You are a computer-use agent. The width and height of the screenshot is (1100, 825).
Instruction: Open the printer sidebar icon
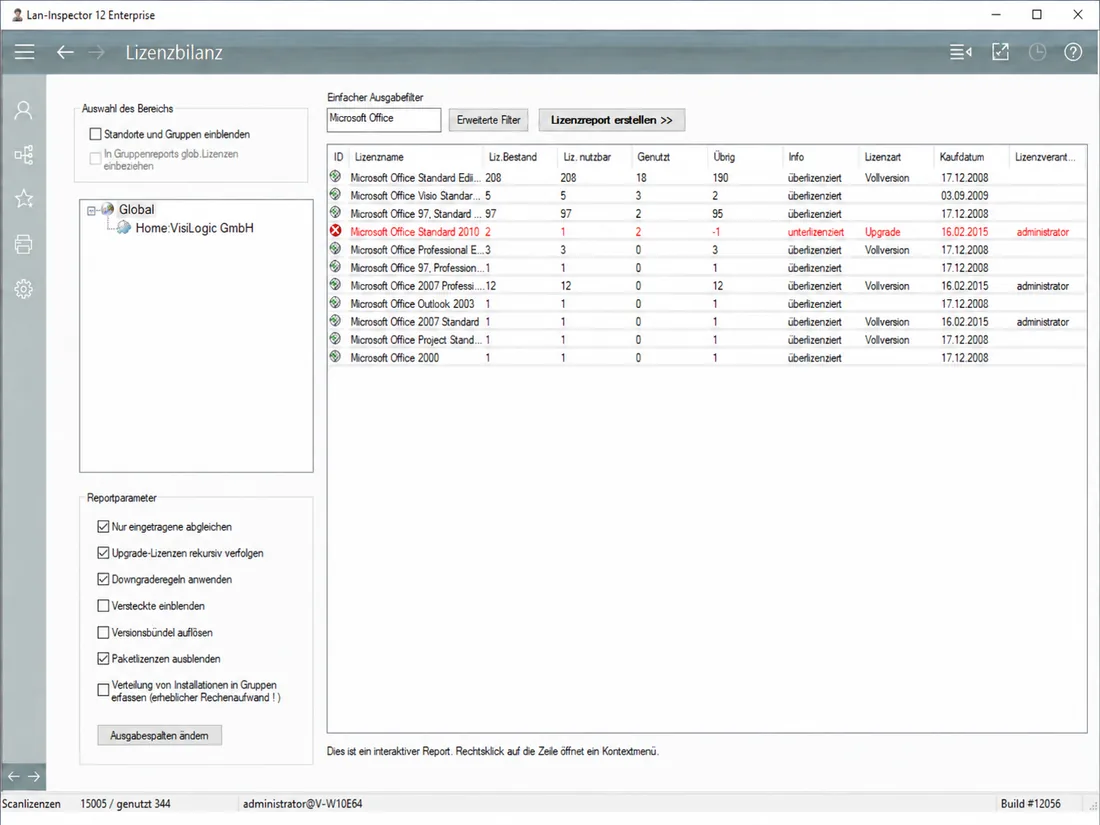[24, 244]
